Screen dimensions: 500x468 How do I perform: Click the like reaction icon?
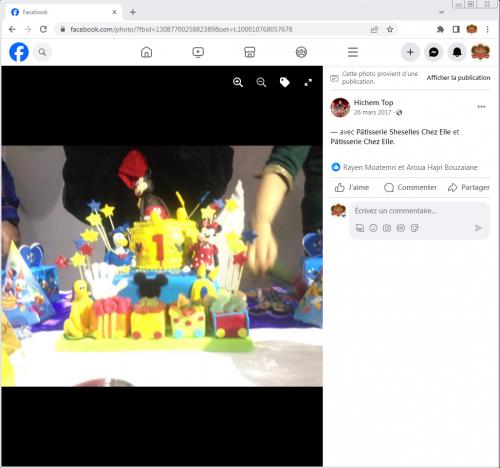click(x=336, y=167)
